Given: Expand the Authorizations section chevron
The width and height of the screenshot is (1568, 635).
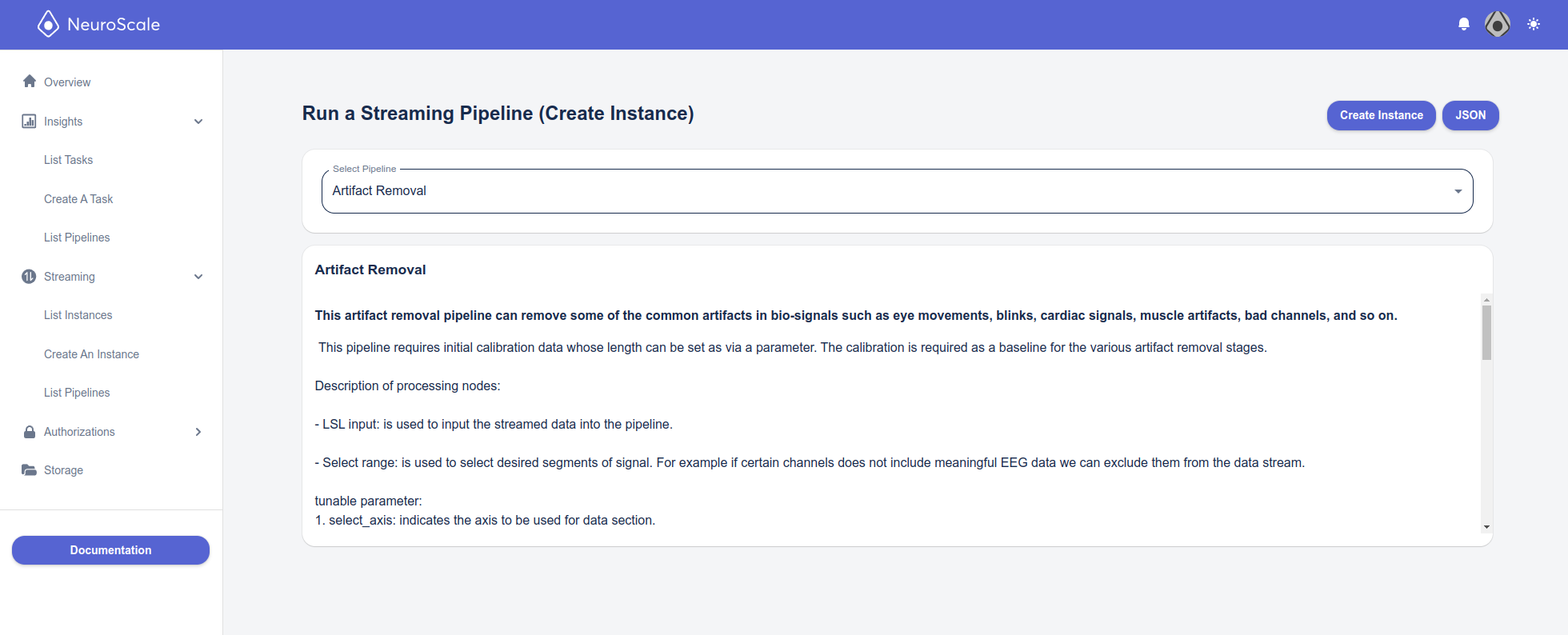Looking at the screenshot, I should pos(198,432).
